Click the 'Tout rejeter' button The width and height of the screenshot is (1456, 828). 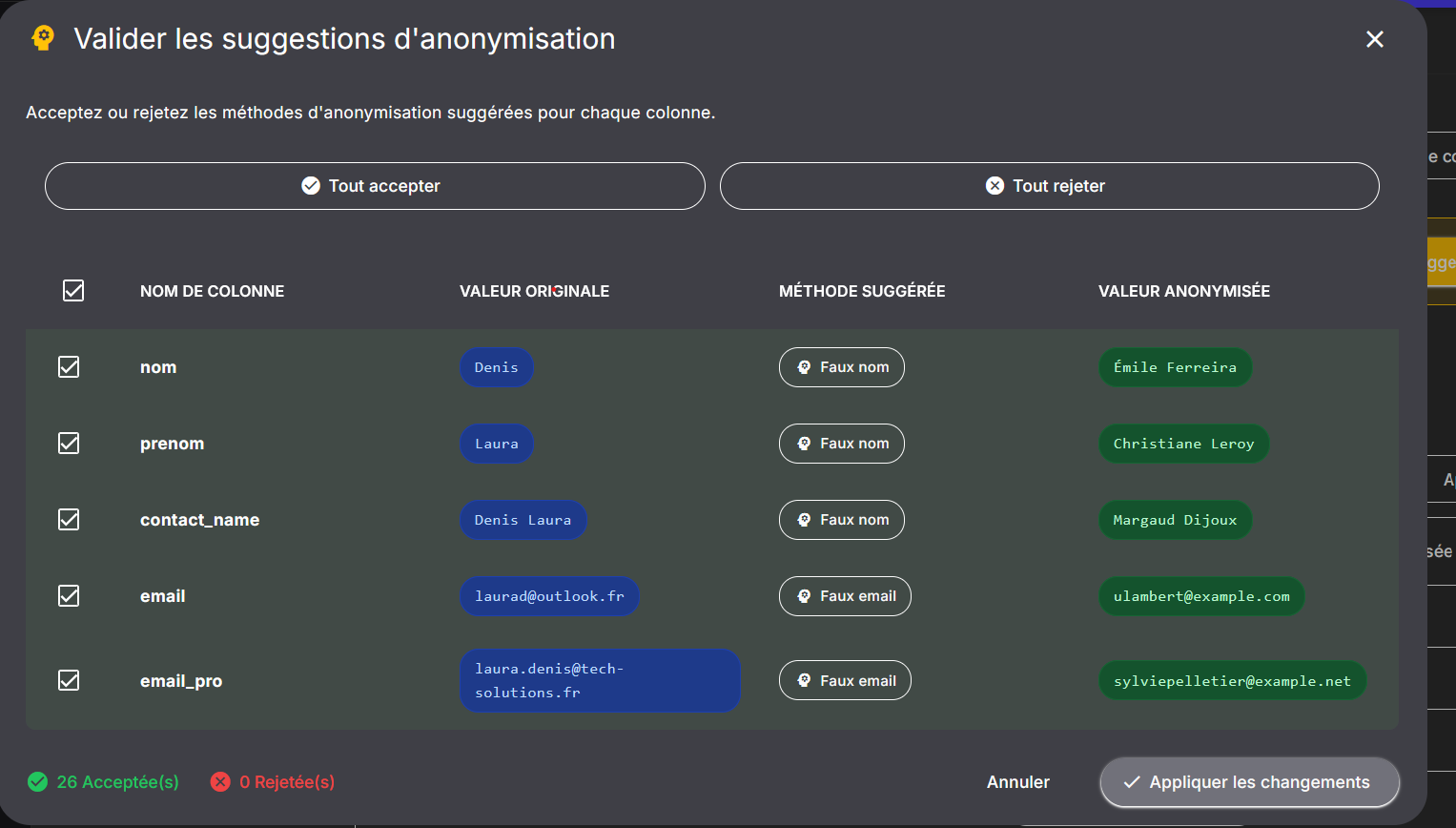[x=1050, y=186]
